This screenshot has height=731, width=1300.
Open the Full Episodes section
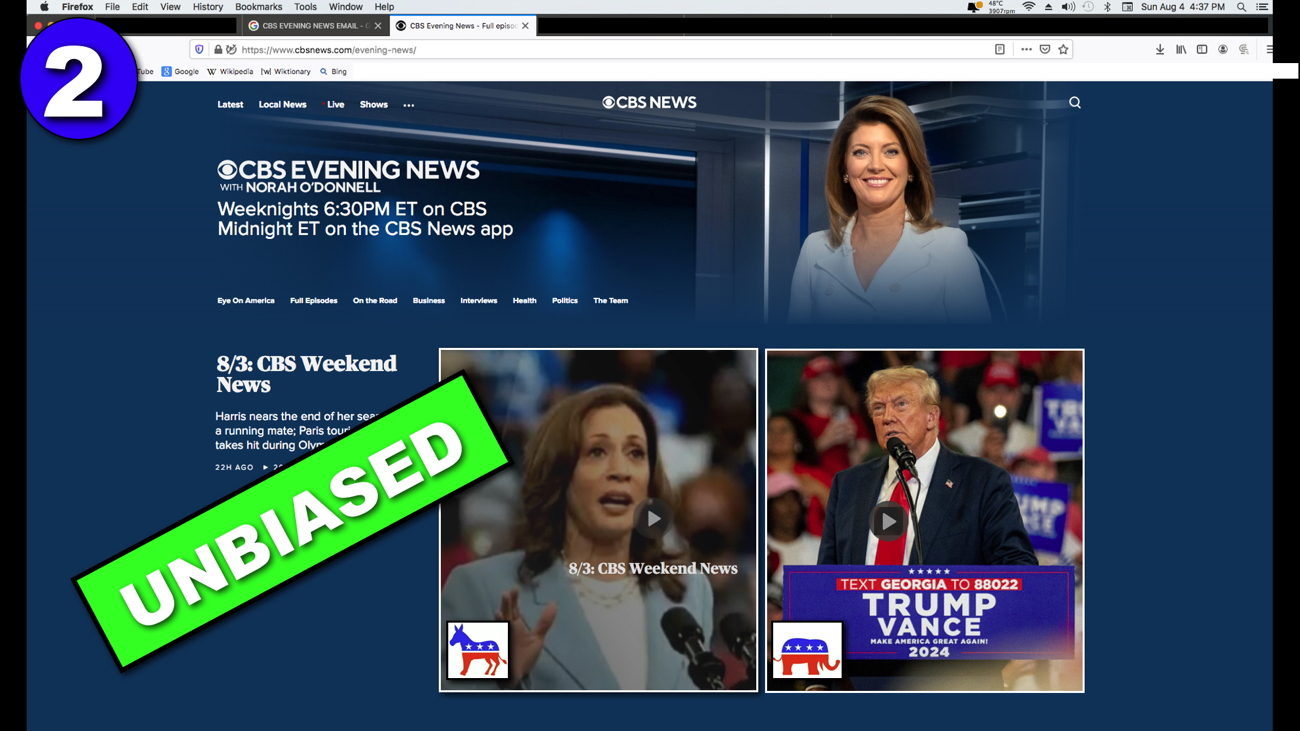[x=313, y=301]
